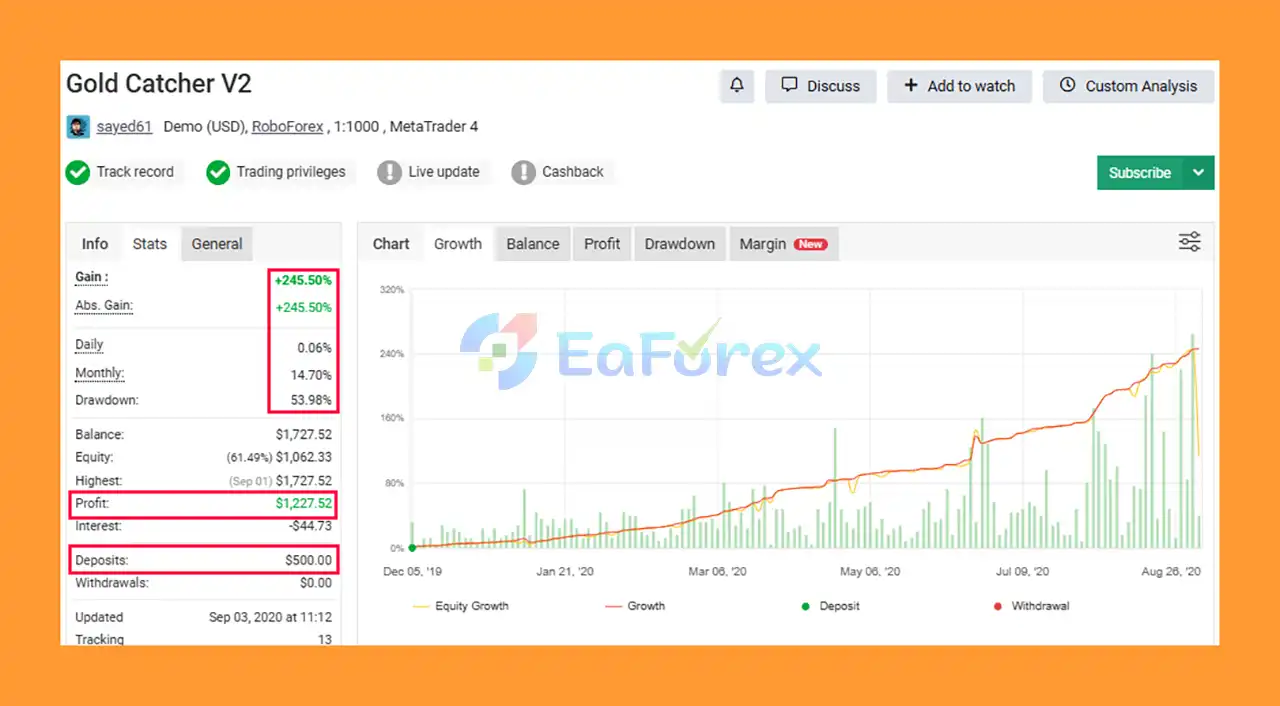Click the Monthly label
Image resolution: width=1280 pixels, height=706 pixels.
[x=100, y=374]
